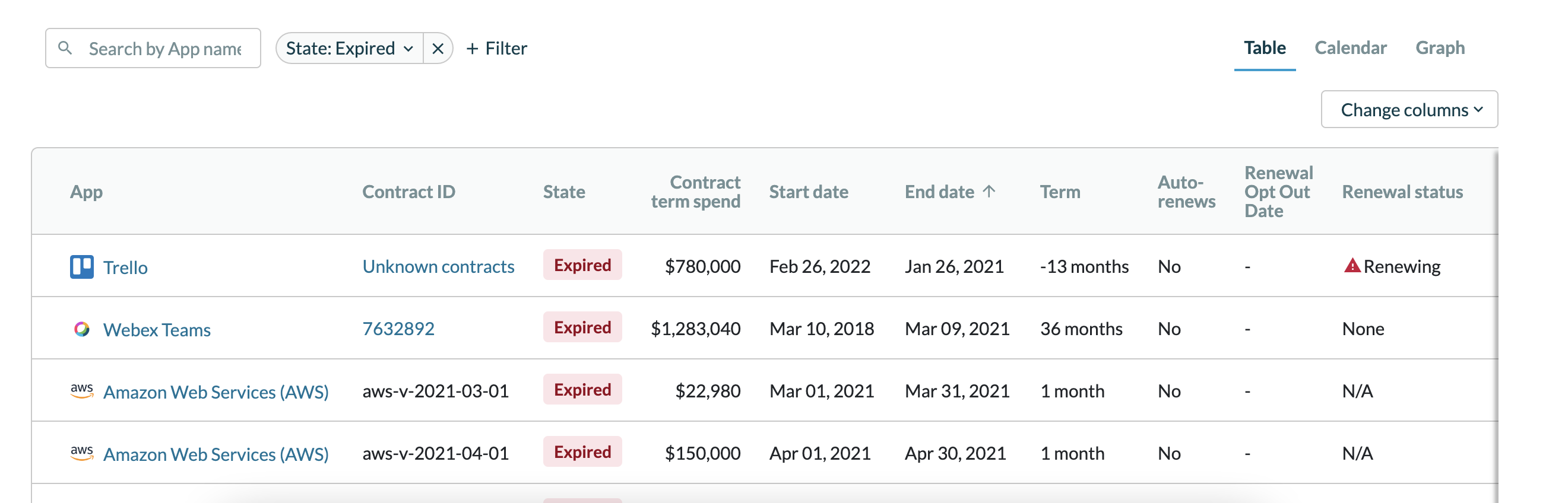The height and width of the screenshot is (503, 1568).
Task: Click the AWS icon in the bottom row
Action: pyautogui.click(x=81, y=453)
